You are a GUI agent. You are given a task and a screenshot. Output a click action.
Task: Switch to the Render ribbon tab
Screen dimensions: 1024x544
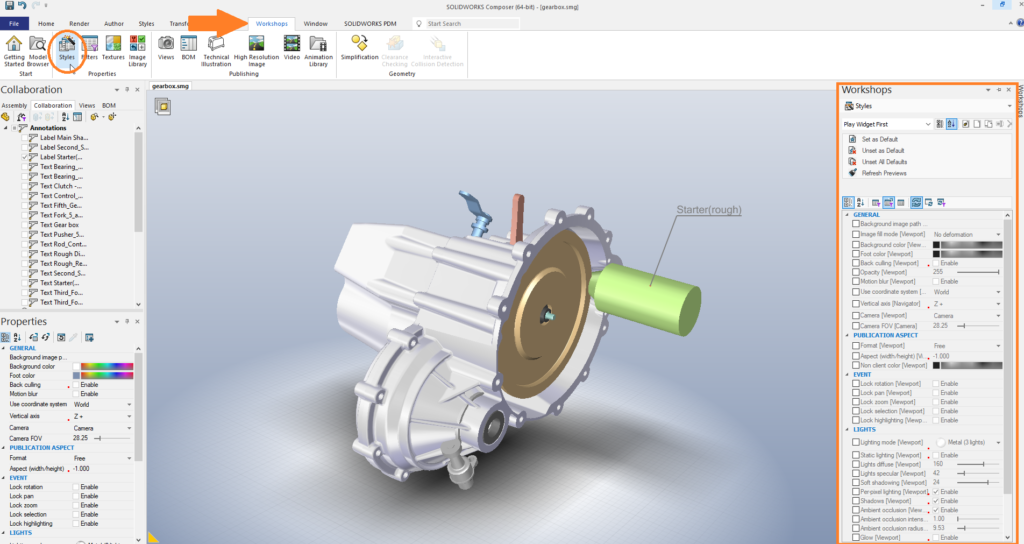pos(79,22)
